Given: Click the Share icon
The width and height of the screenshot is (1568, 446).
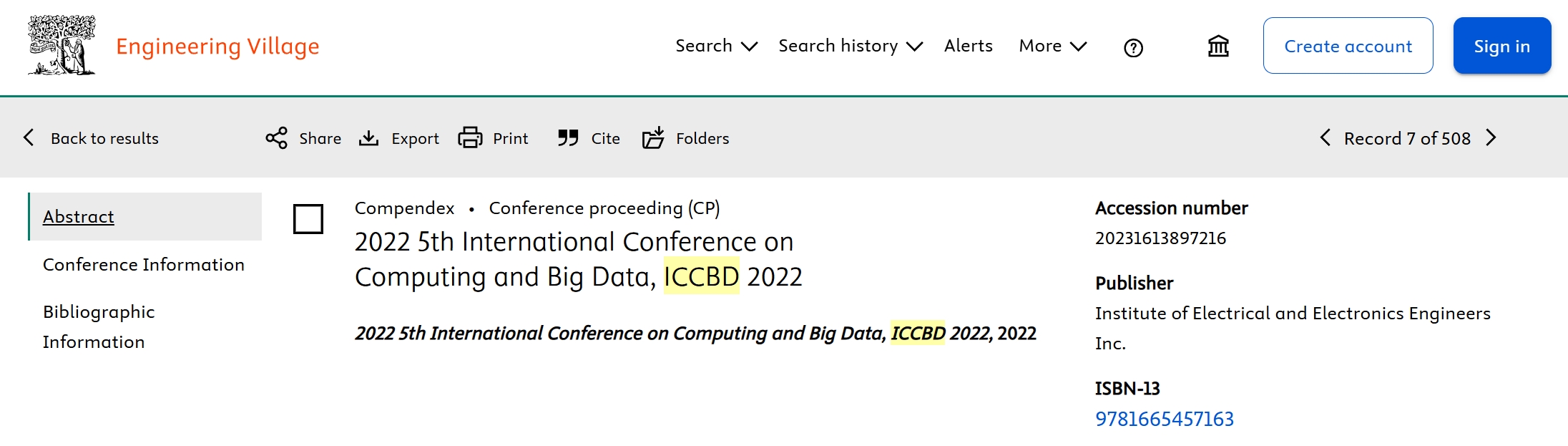Looking at the screenshot, I should (276, 137).
